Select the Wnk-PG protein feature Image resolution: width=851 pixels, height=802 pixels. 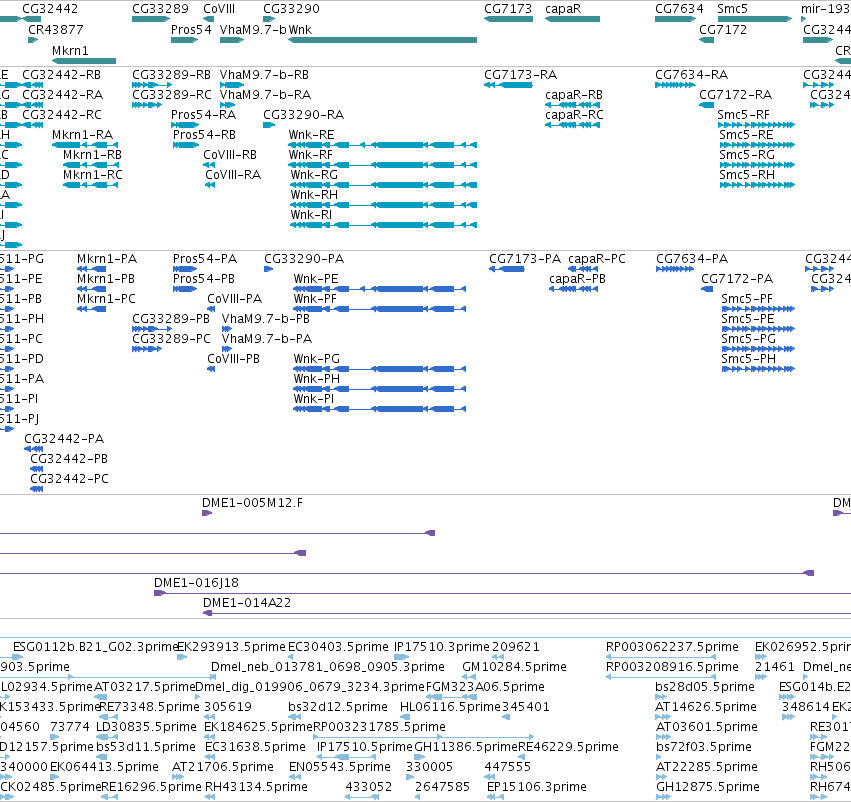[379, 369]
